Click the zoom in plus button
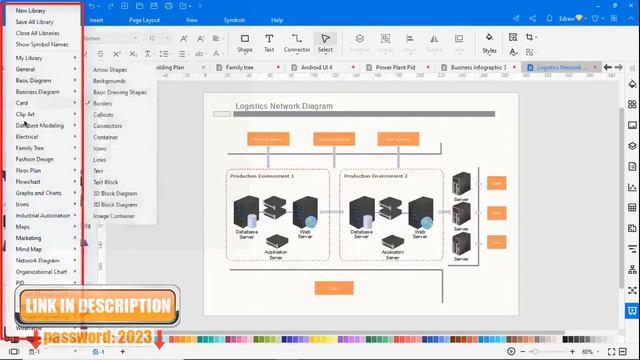640x360 pixels. pos(572,351)
